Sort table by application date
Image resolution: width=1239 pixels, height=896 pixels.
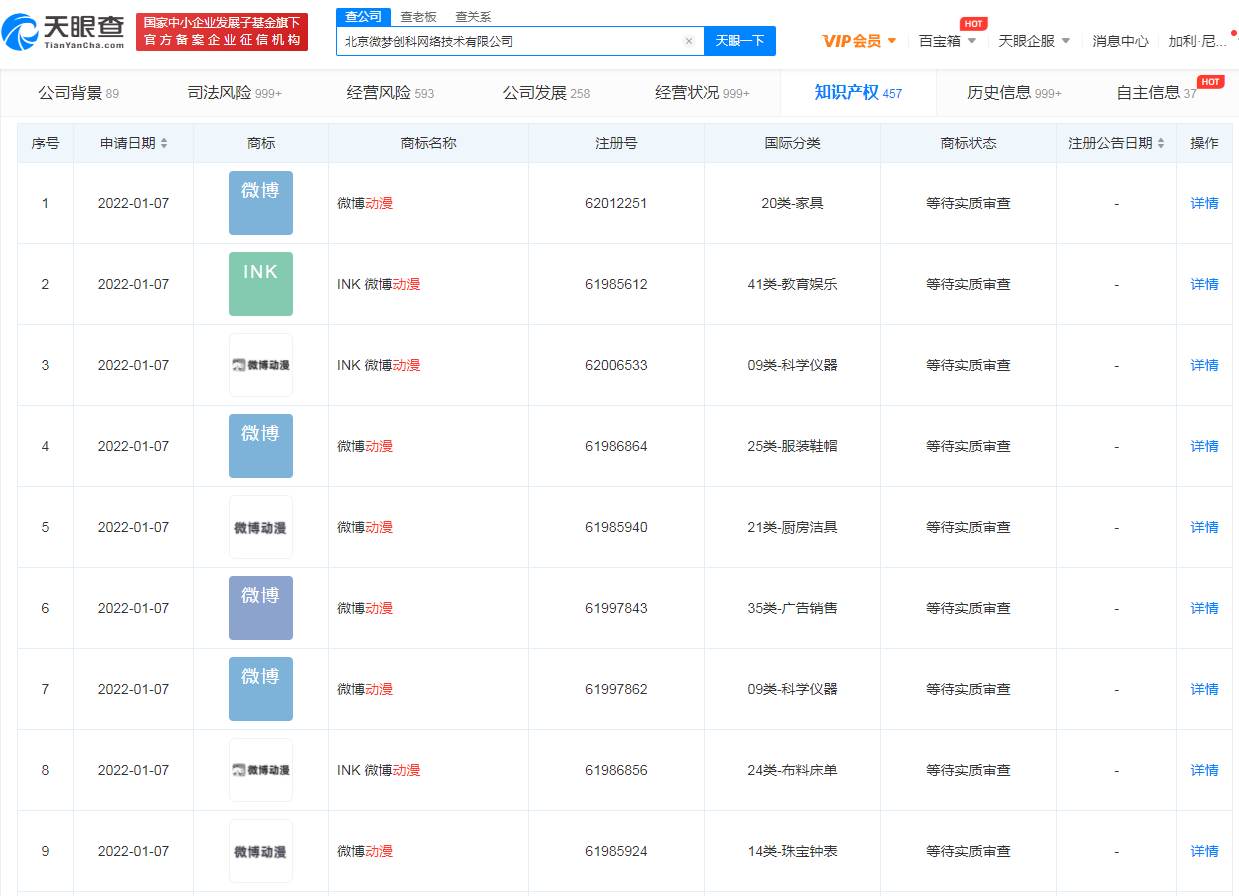pos(164,143)
